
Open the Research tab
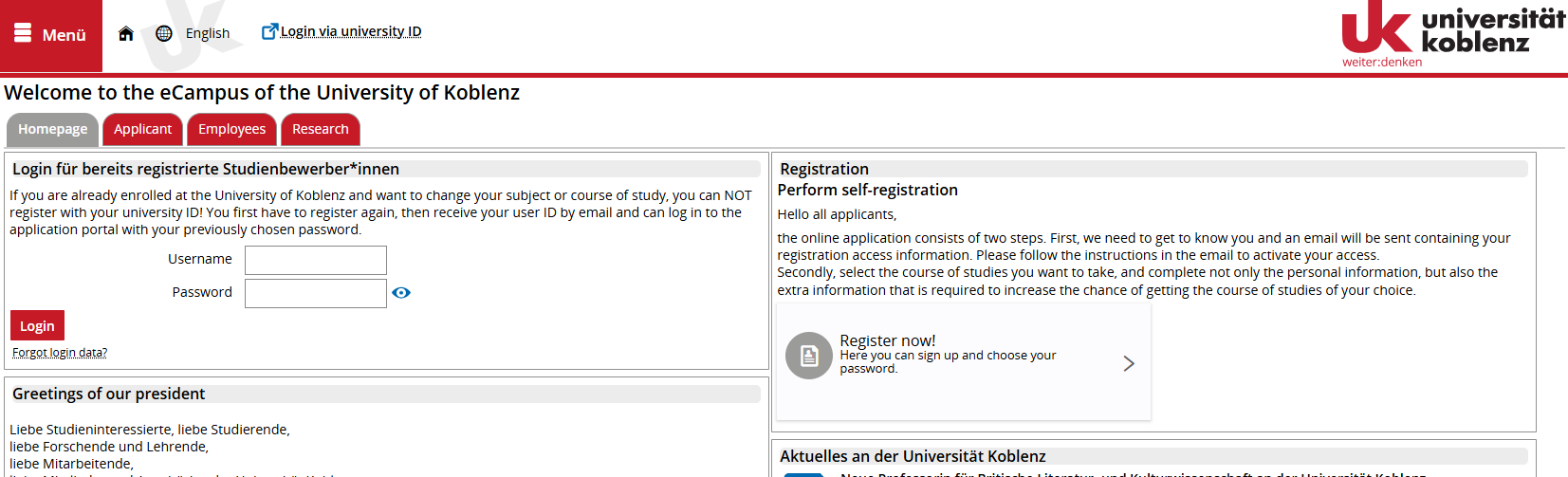tap(321, 129)
